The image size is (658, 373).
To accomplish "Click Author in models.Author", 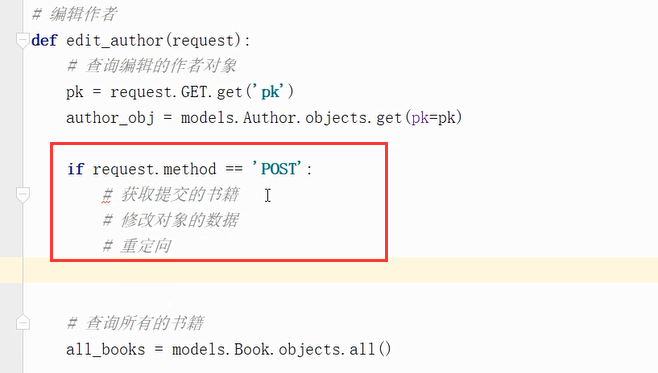I will tap(269, 118).
